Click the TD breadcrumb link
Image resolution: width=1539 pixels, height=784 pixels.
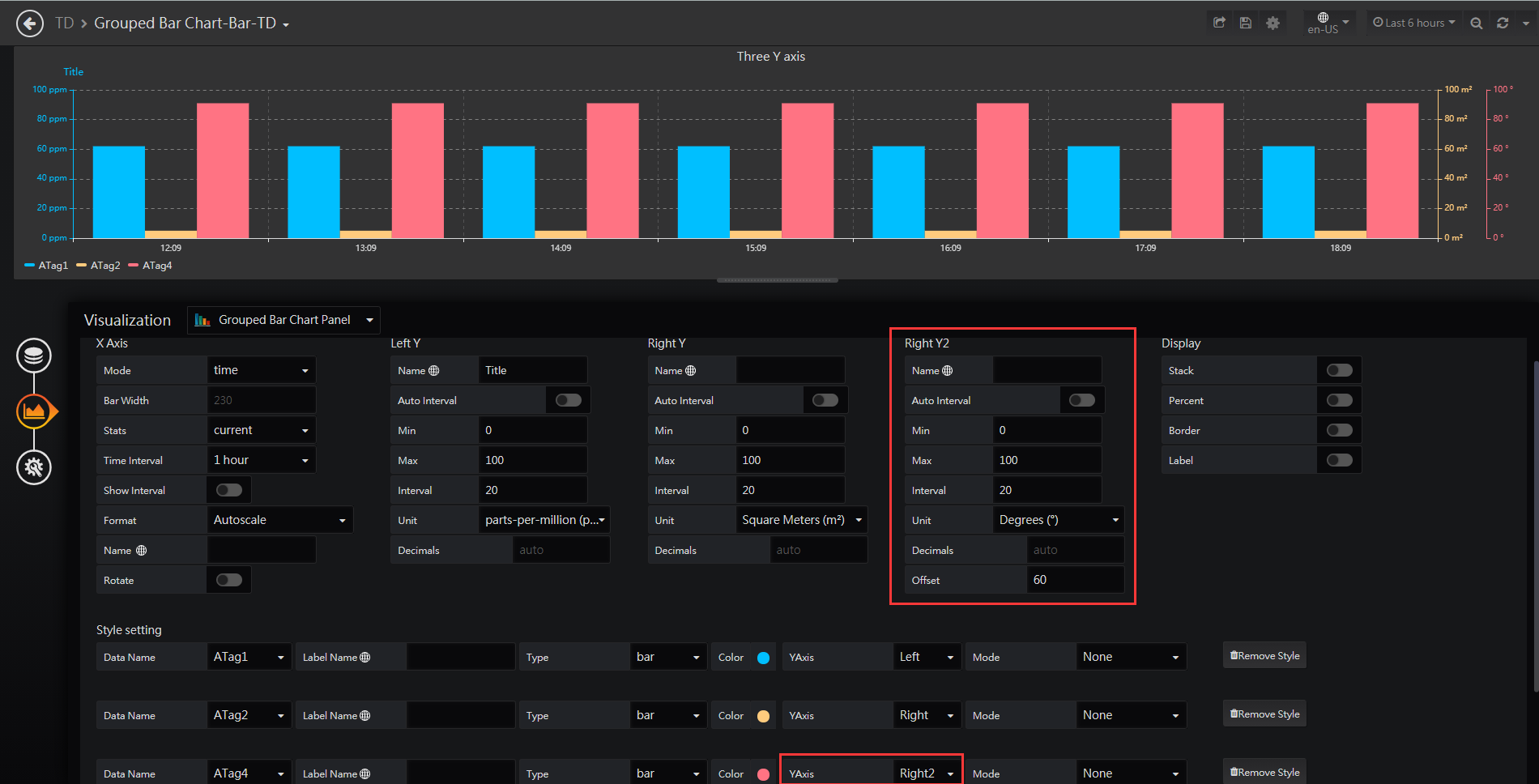(65, 23)
